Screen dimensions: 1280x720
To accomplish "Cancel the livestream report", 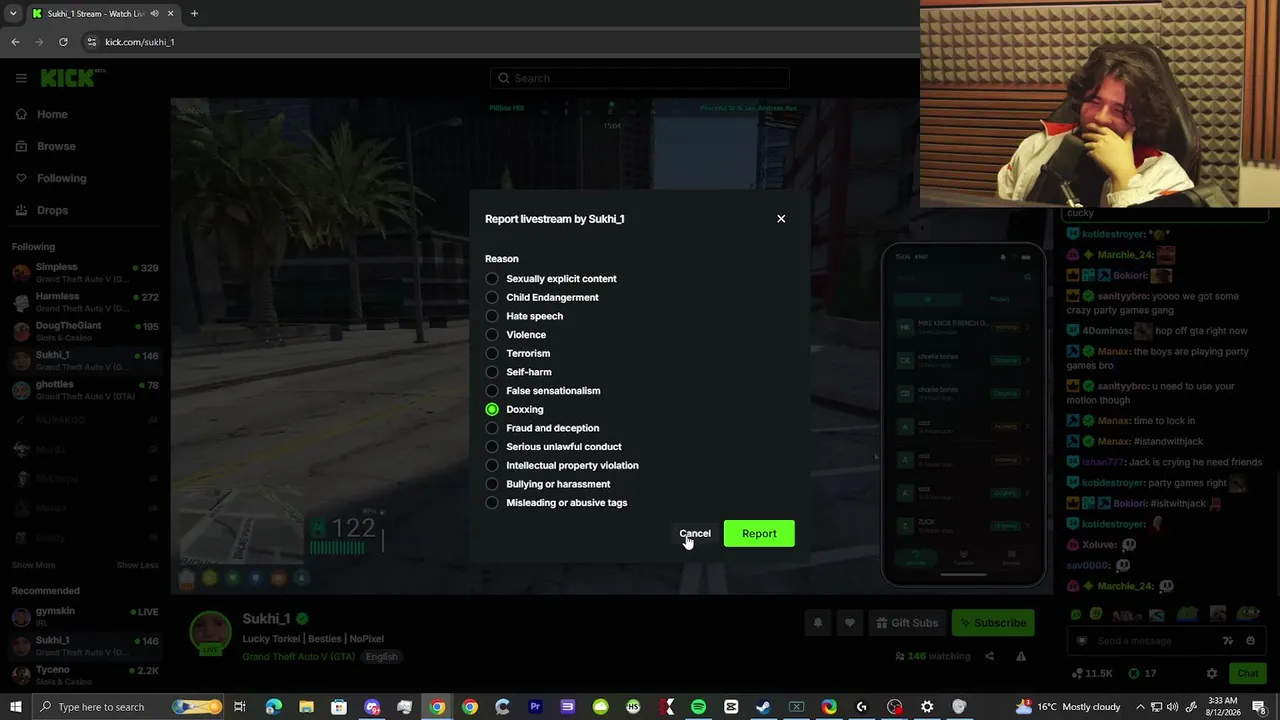I will (695, 533).
